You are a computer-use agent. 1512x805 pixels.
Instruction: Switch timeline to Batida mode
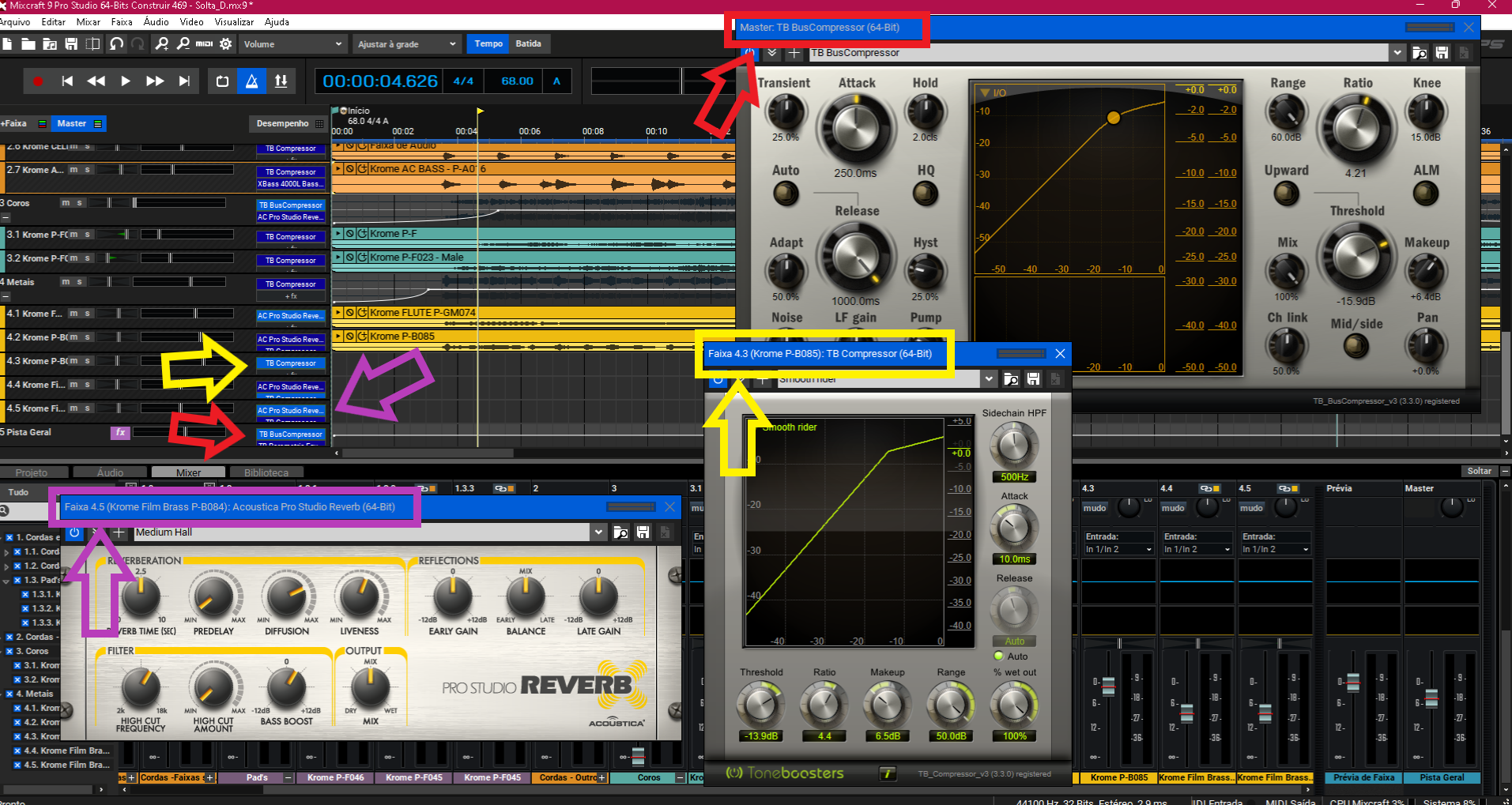[529, 43]
